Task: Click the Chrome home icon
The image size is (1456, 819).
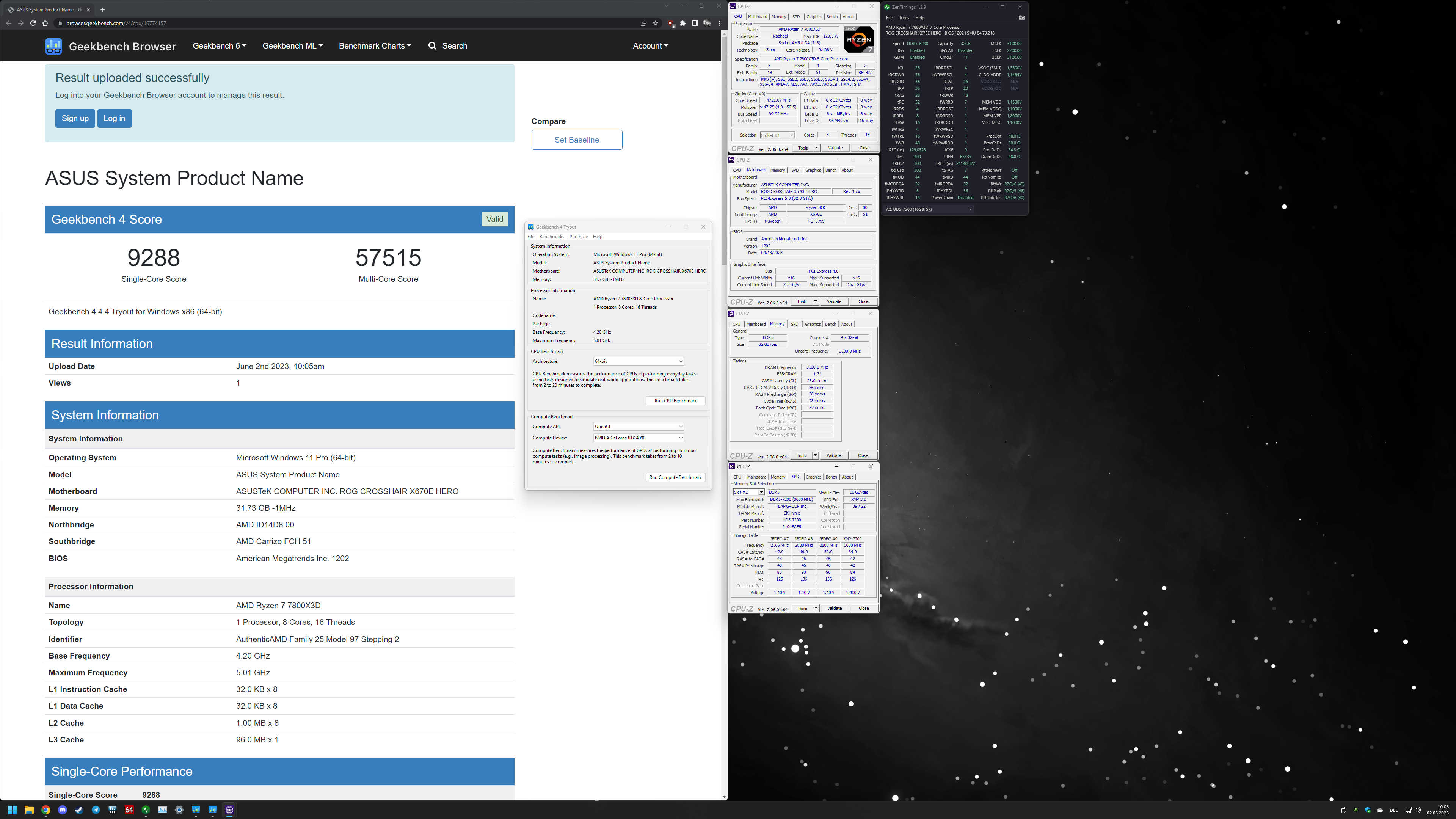Action: pos(45,23)
